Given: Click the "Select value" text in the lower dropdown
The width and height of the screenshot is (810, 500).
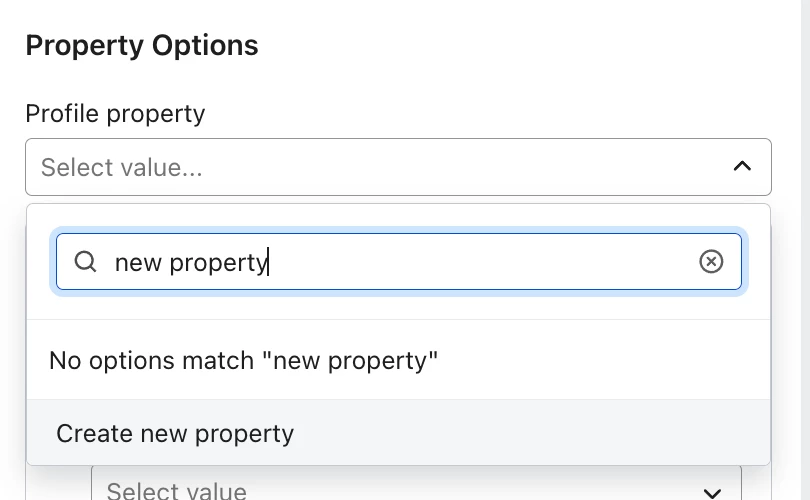Looking at the screenshot, I should [x=176, y=492].
